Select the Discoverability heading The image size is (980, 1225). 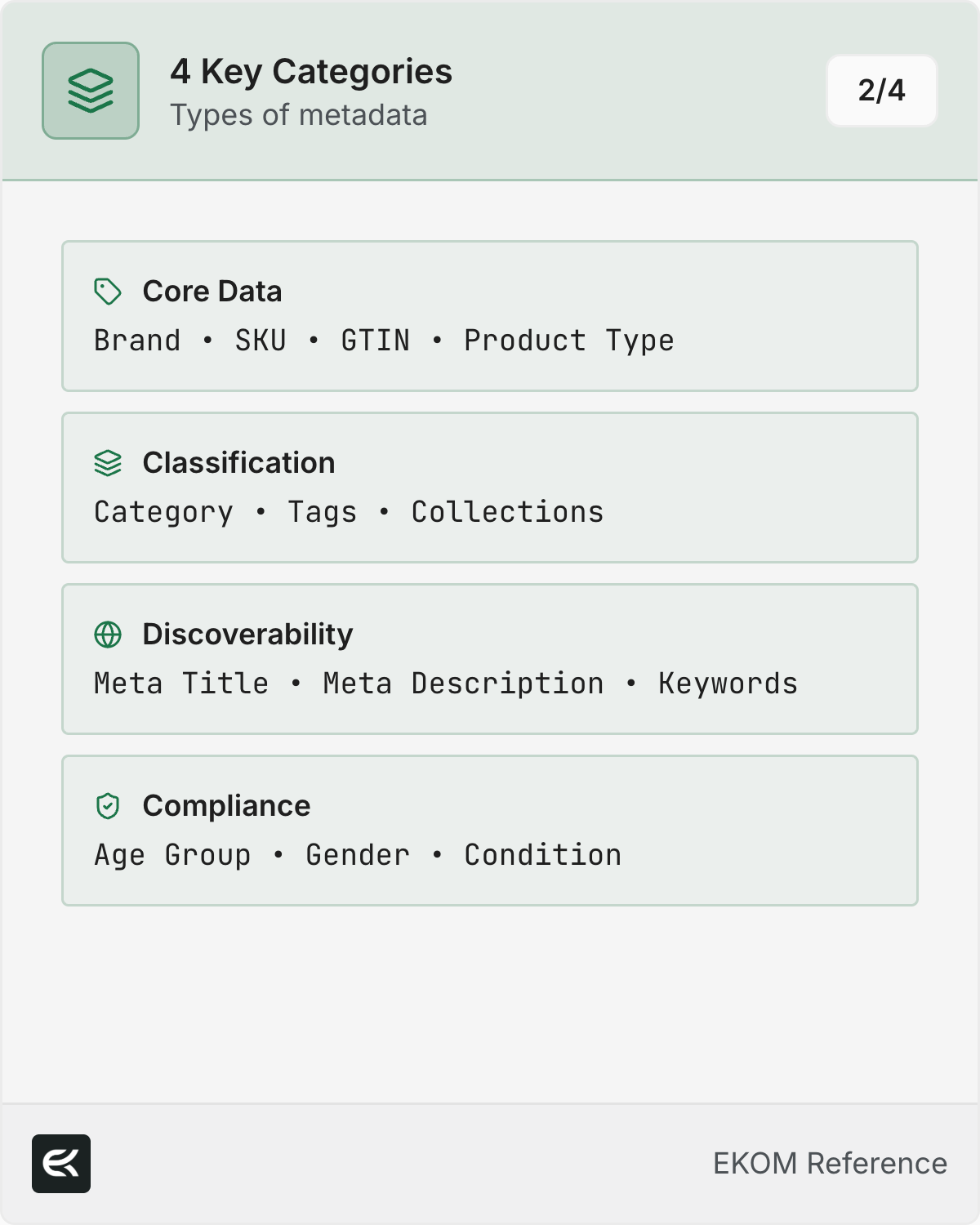coord(247,635)
